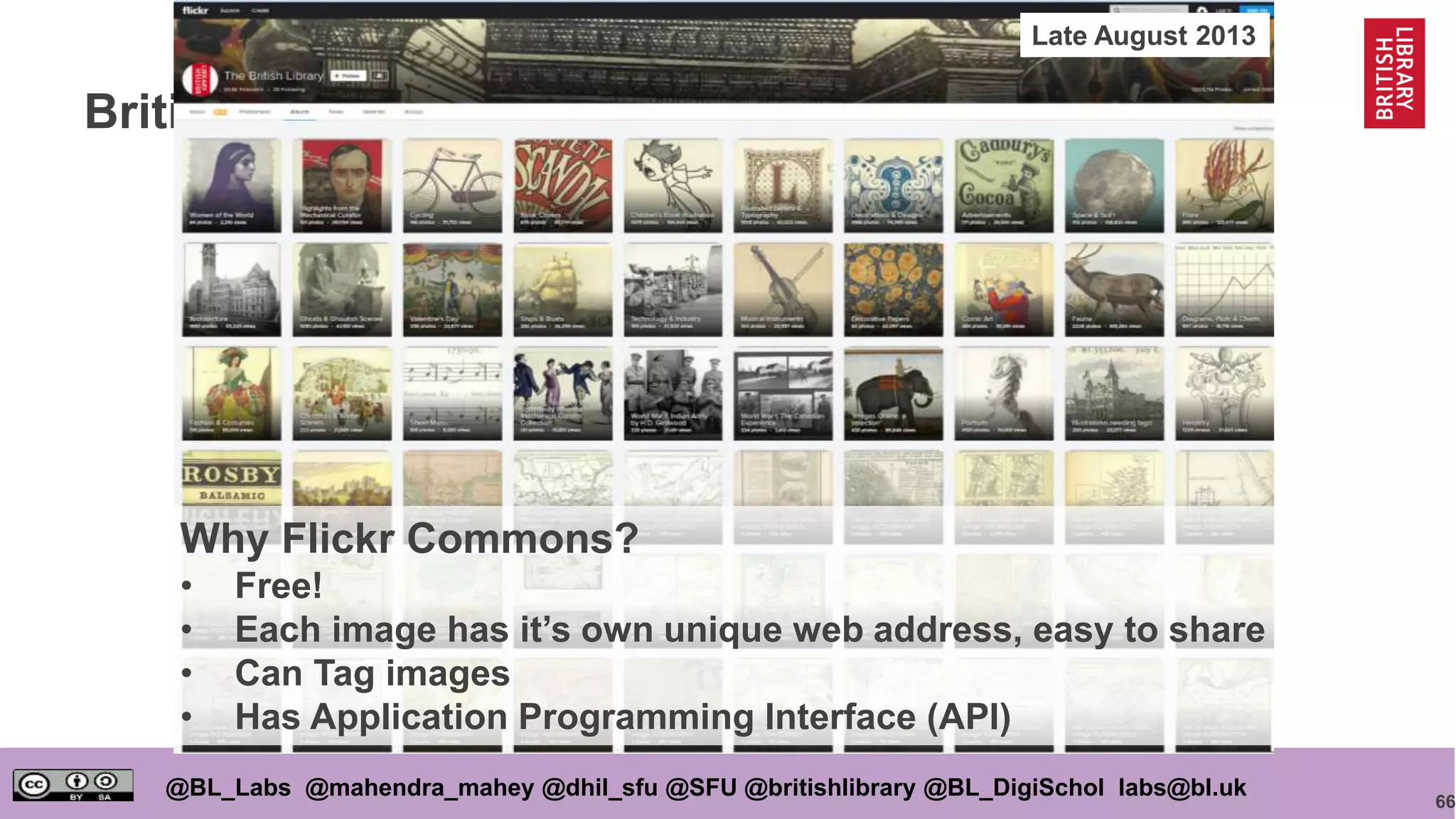Open the Sheet Music album

click(452, 394)
